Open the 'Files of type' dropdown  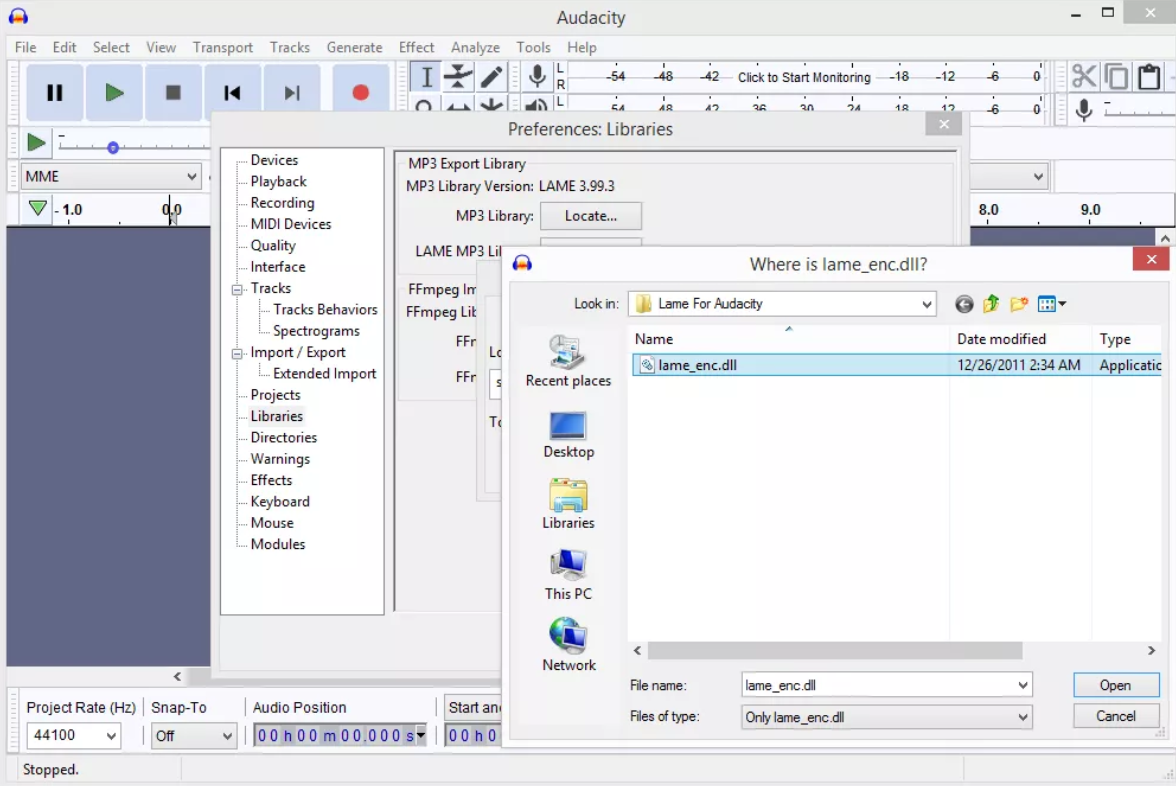[x=1022, y=717]
